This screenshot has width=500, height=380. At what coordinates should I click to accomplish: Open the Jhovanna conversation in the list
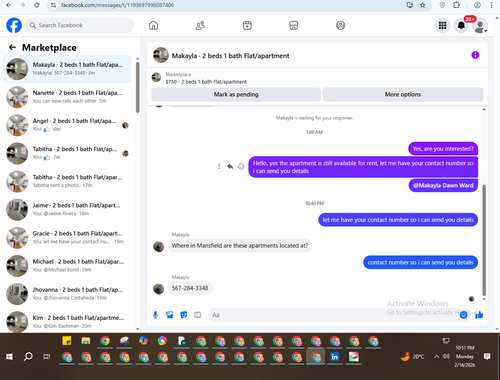(67, 294)
